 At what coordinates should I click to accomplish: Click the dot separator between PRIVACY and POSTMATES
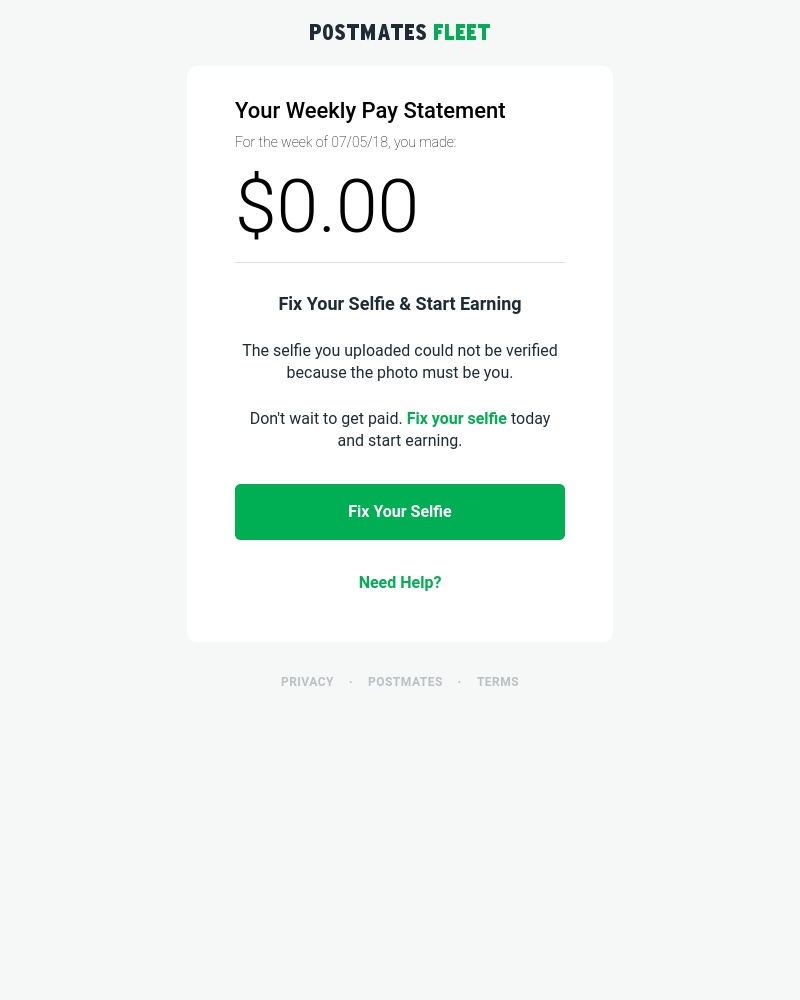350,681
